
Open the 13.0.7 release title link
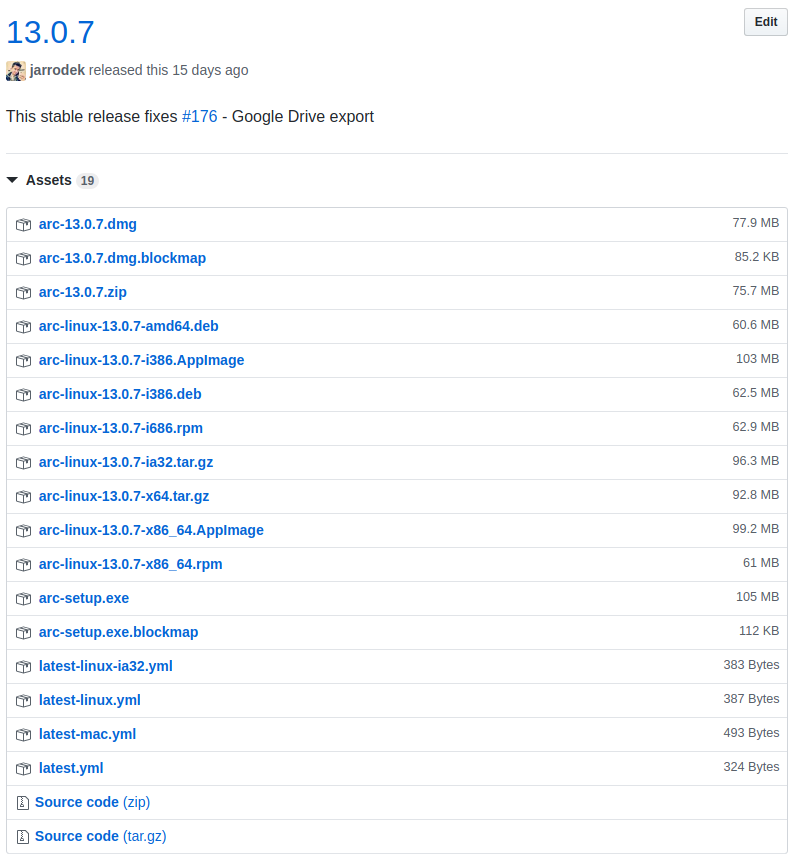pyautogui.click(x=50, y=32)
